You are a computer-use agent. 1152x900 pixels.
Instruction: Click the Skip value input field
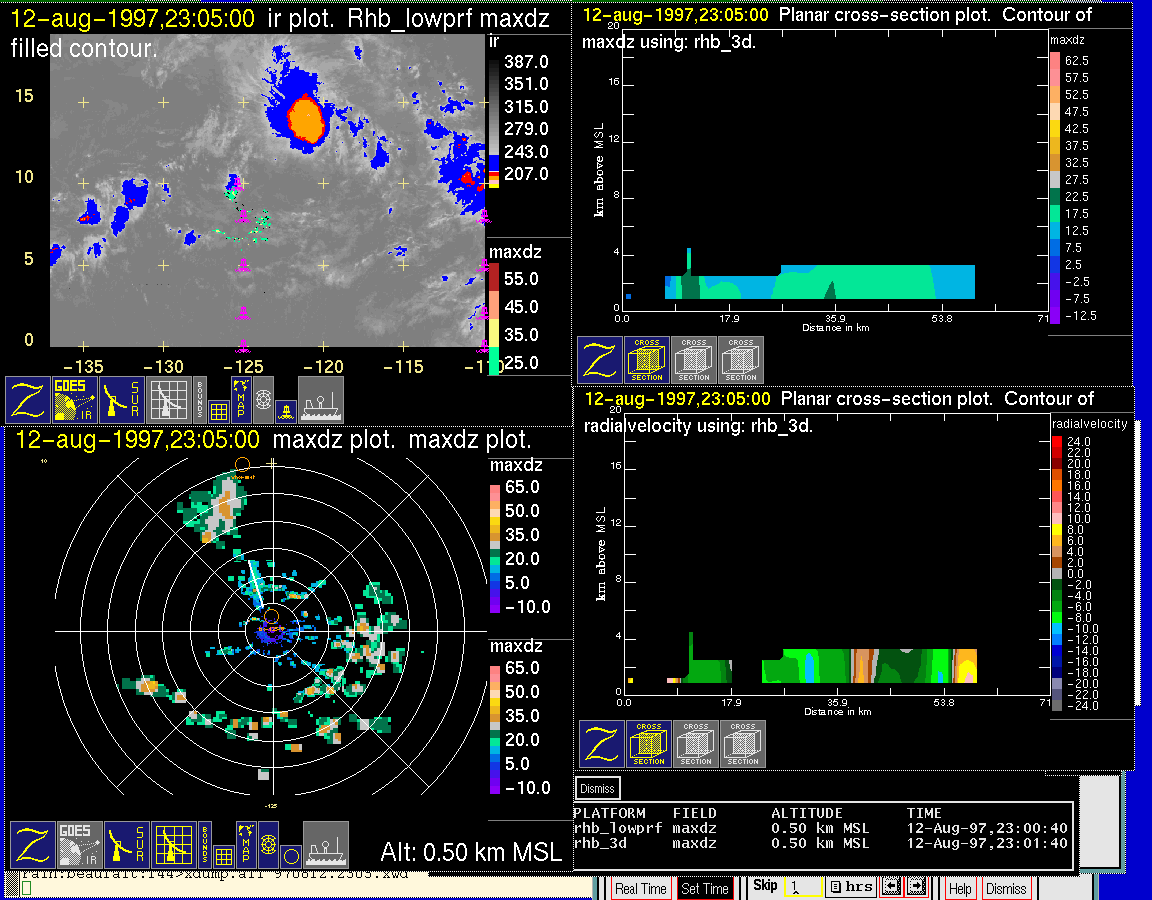tap(802, 887)
